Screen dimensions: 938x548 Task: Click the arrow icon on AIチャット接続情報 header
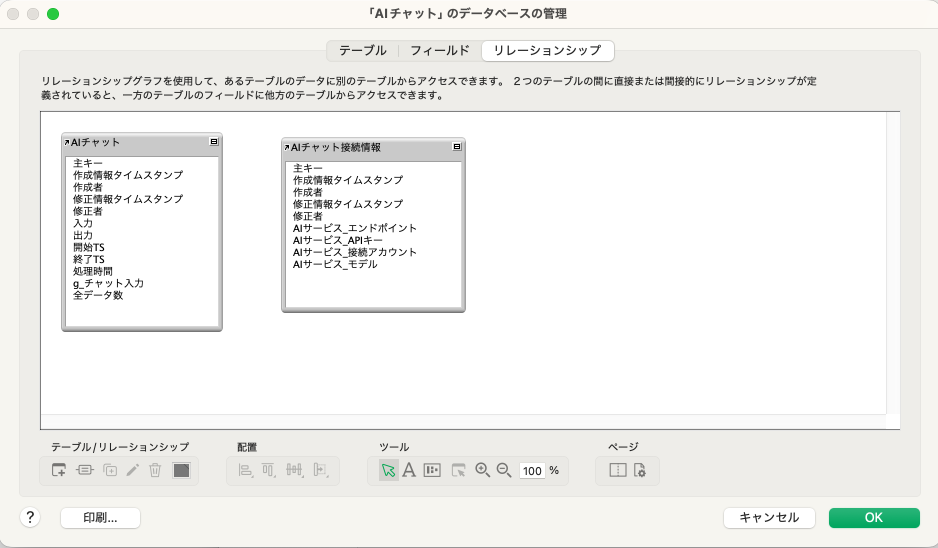[287, 147]
